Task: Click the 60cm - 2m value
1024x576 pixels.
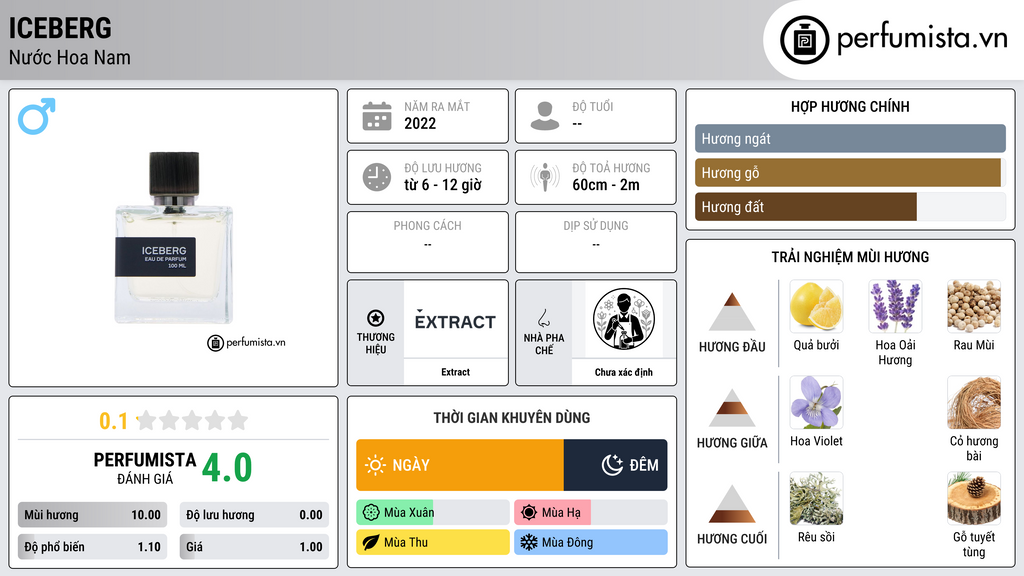Action: coord(606,185)
